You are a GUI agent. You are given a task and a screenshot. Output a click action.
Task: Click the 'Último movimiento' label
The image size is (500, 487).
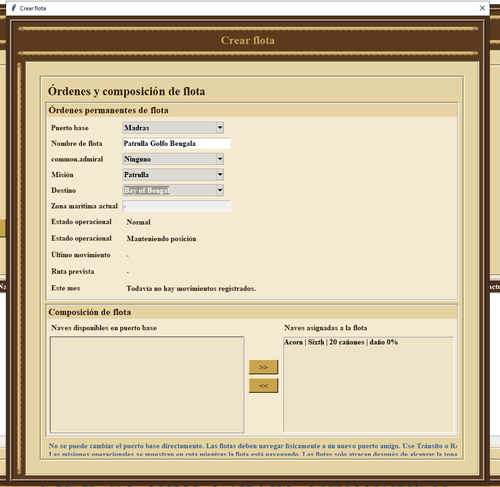pos(81,255)
